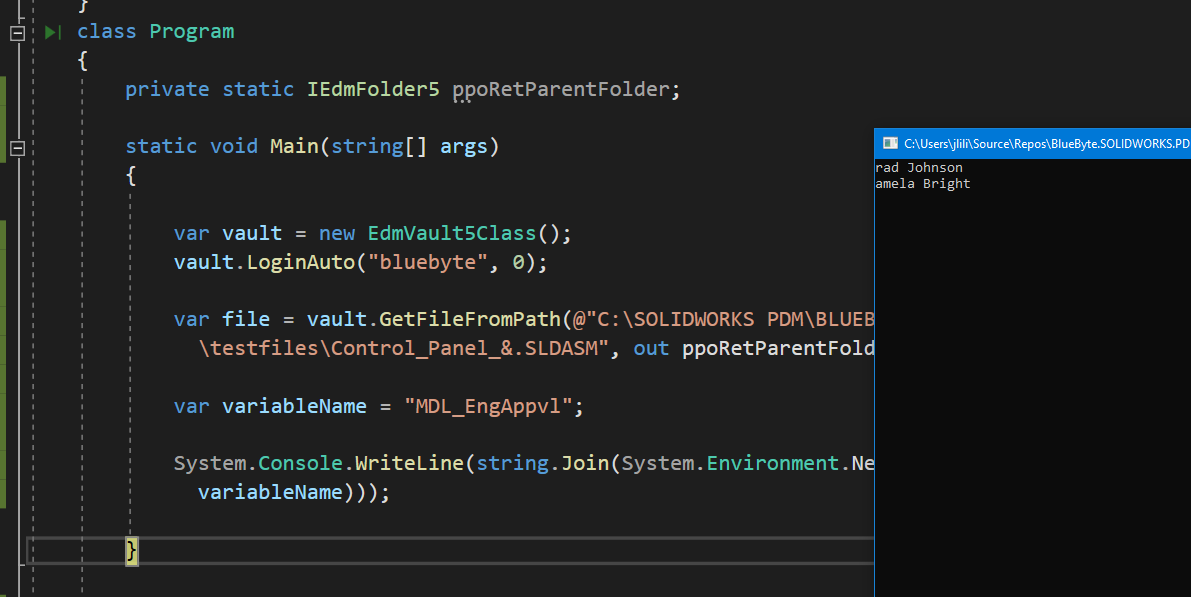Click 'ppoRetParentFolder' field declaration
The image size is (1191, 597).
561,90
